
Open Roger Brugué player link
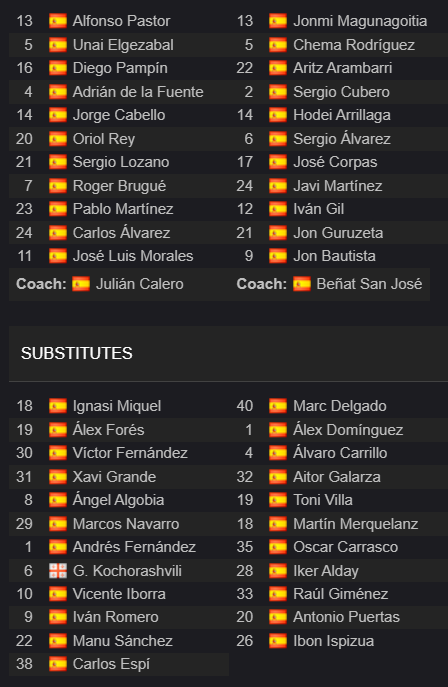pyautogui.click(x=119, y=186)
